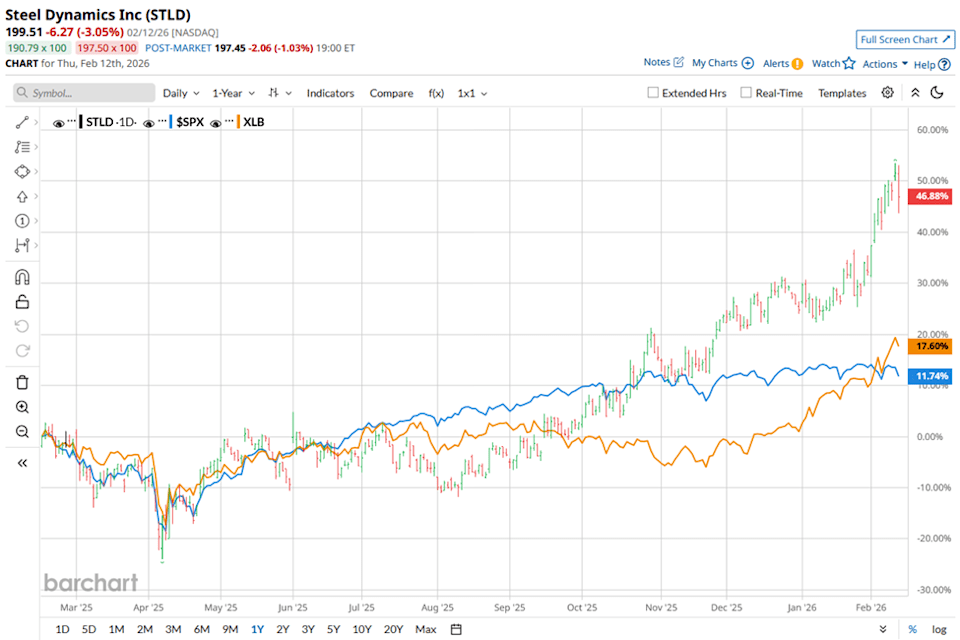Open the annotation delete (trash) tool
This screenshot has width=960, height=640.
[22, 382]
